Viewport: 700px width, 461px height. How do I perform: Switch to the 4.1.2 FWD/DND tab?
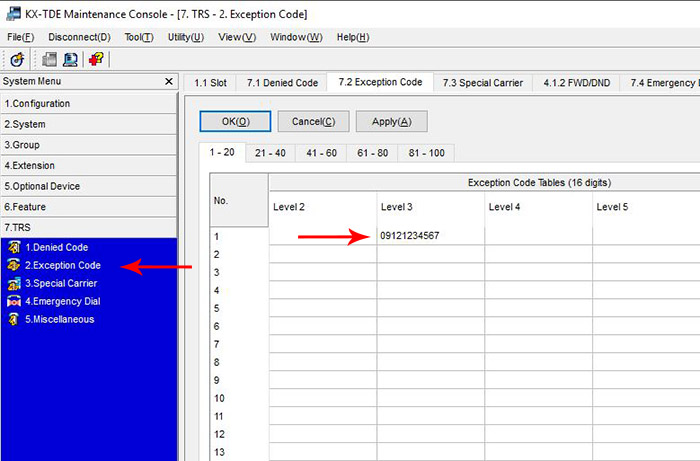pos(576,83)
